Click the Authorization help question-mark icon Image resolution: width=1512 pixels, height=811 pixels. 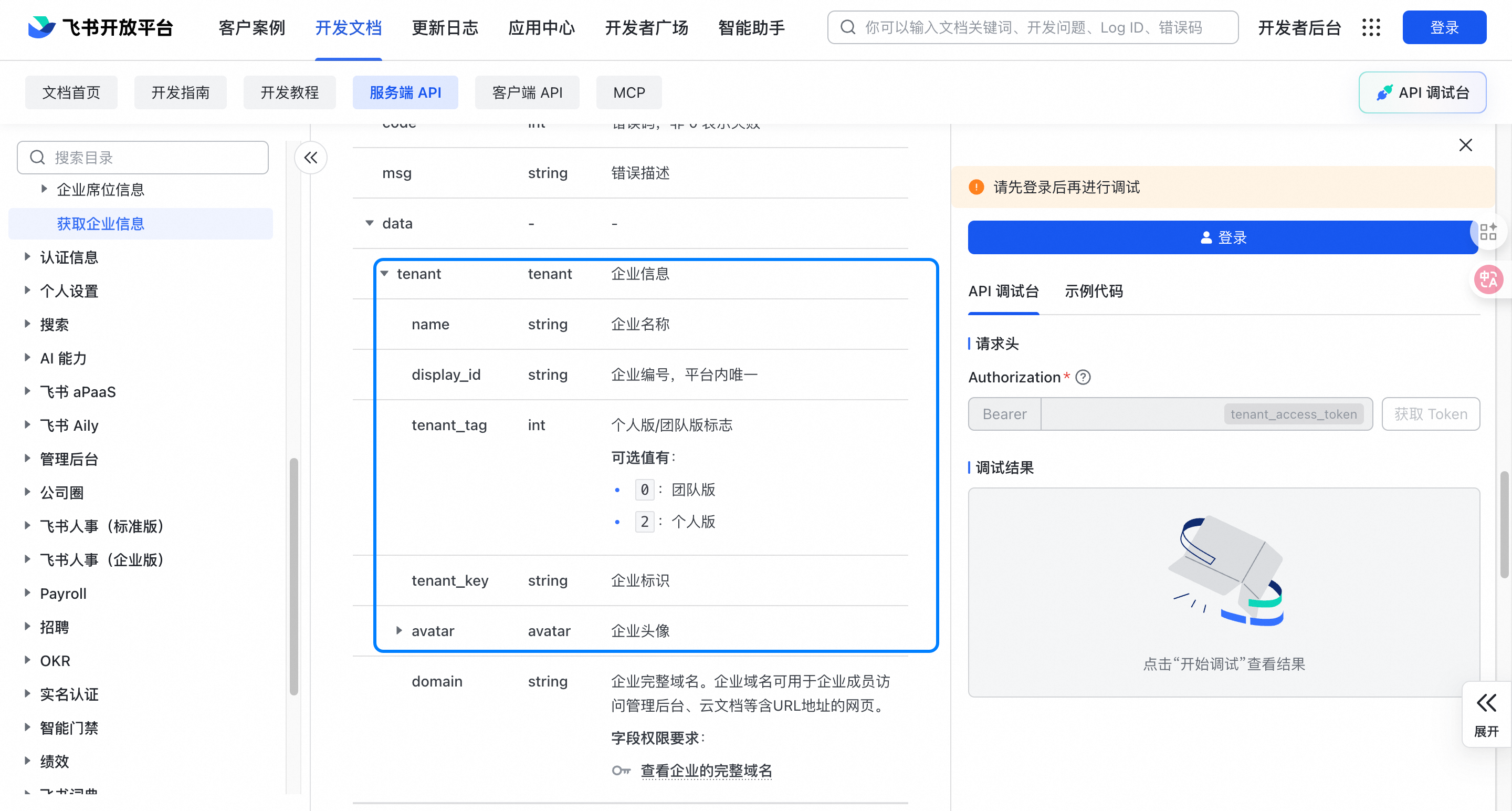click(x=1083, y=377)
